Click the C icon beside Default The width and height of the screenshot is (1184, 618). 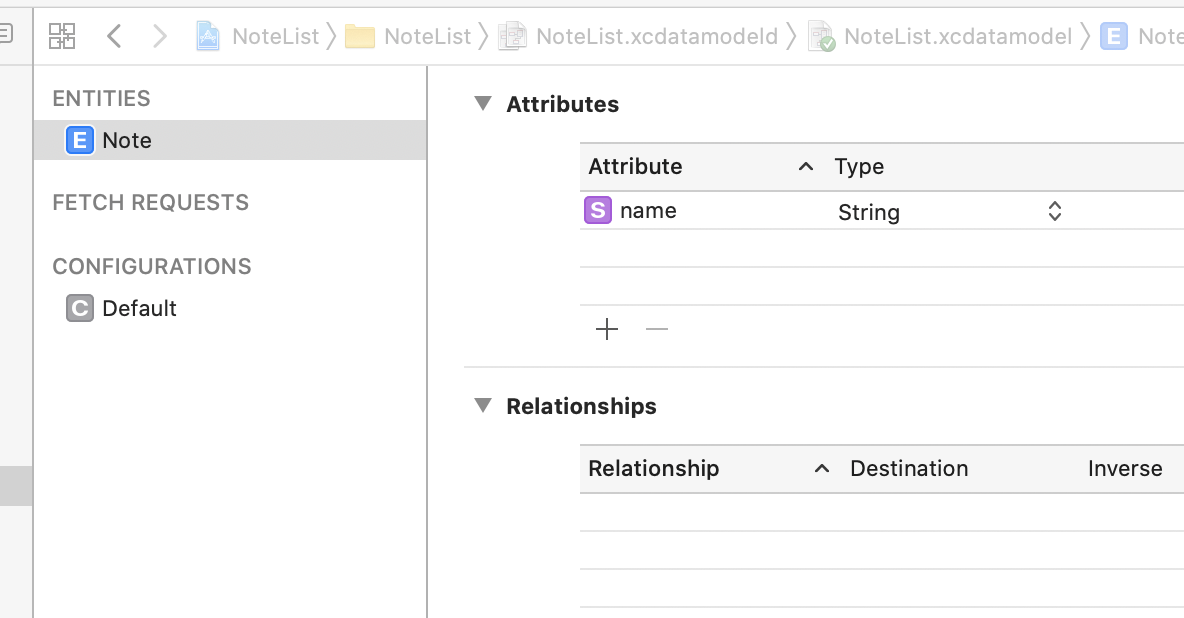click(x=80, y=308)
